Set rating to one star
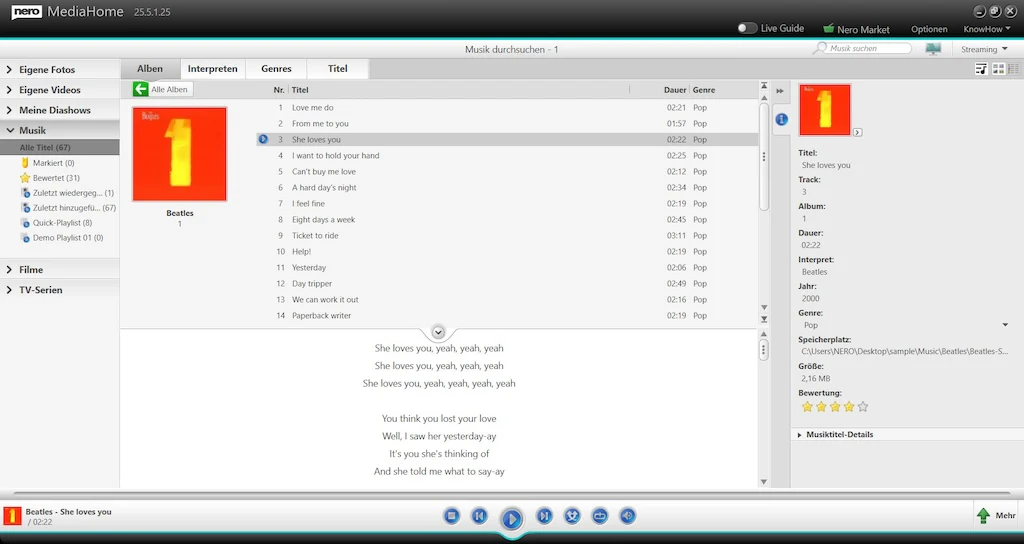 pyautogui.click(x=807, y=407)
